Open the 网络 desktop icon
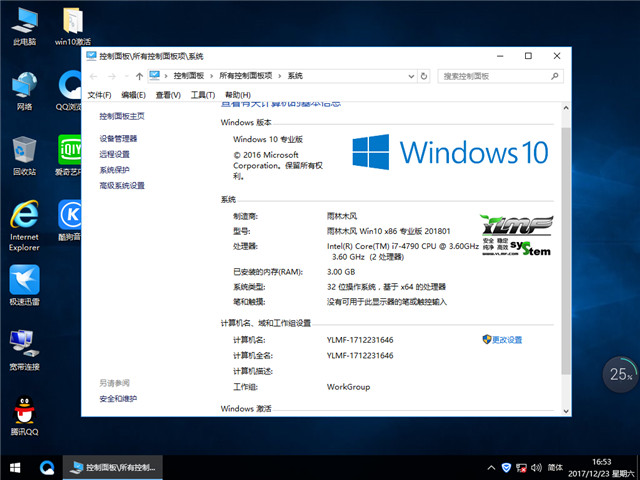Image resolution: width=640 pixels, height=480 pixels. coord(24,91)
